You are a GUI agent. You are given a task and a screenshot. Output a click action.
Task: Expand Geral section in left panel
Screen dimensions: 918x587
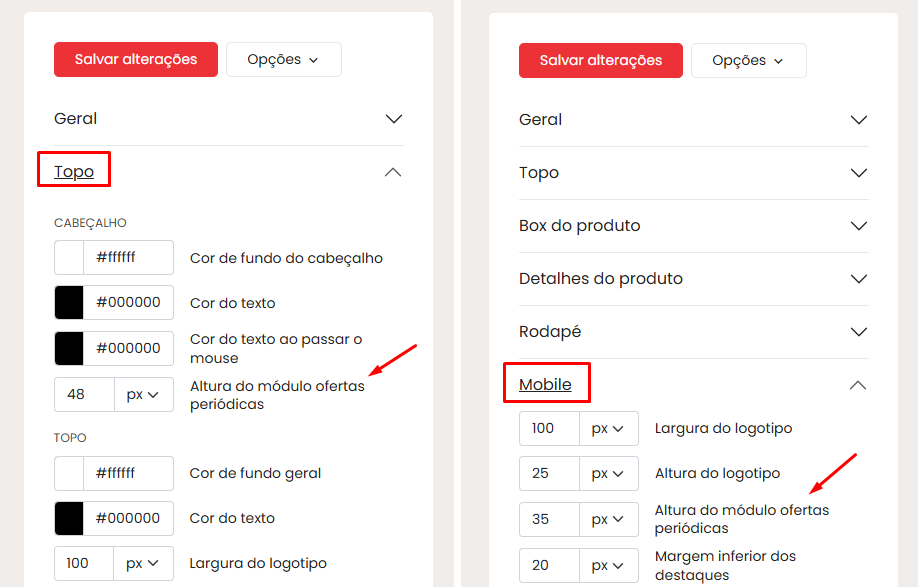click(393, 119)
